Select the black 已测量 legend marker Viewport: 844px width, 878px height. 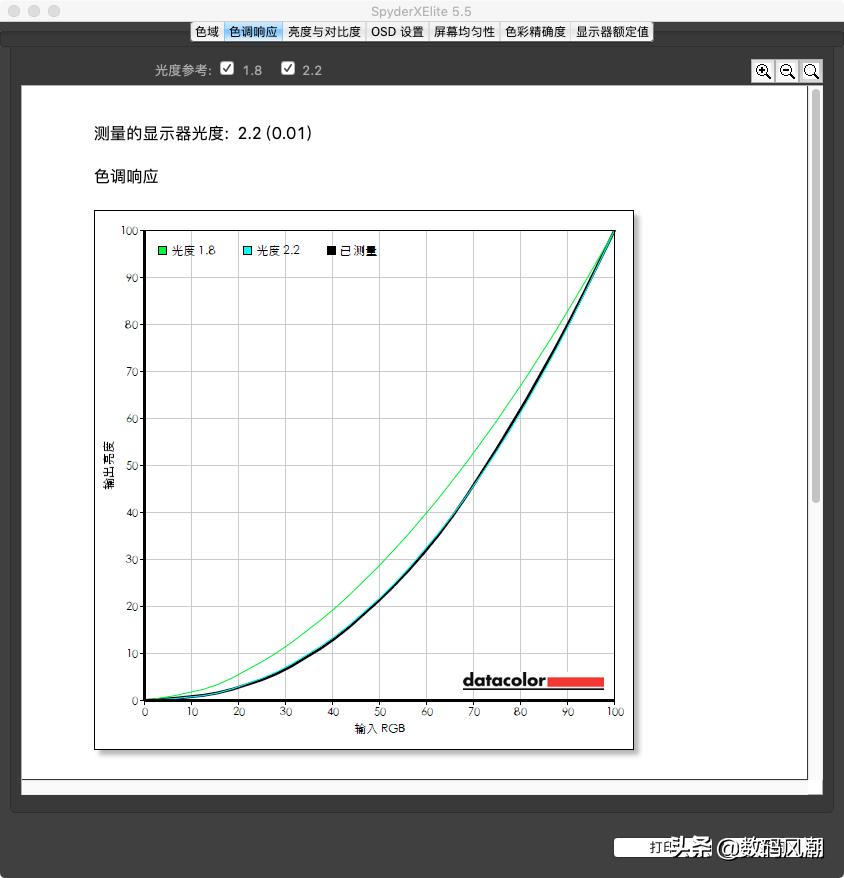332,250
